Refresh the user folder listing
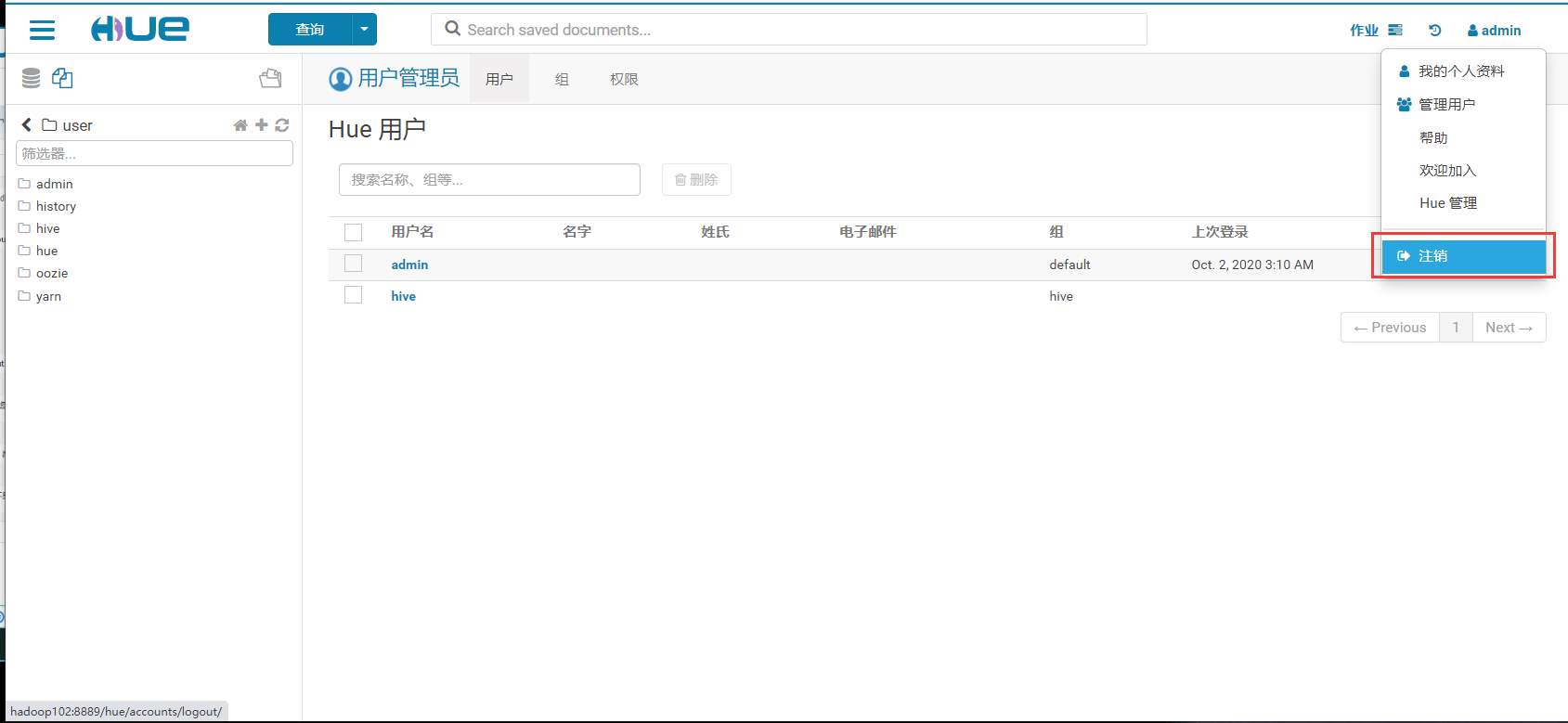This screenshot has width=1568, height=723. pos(282,125)
